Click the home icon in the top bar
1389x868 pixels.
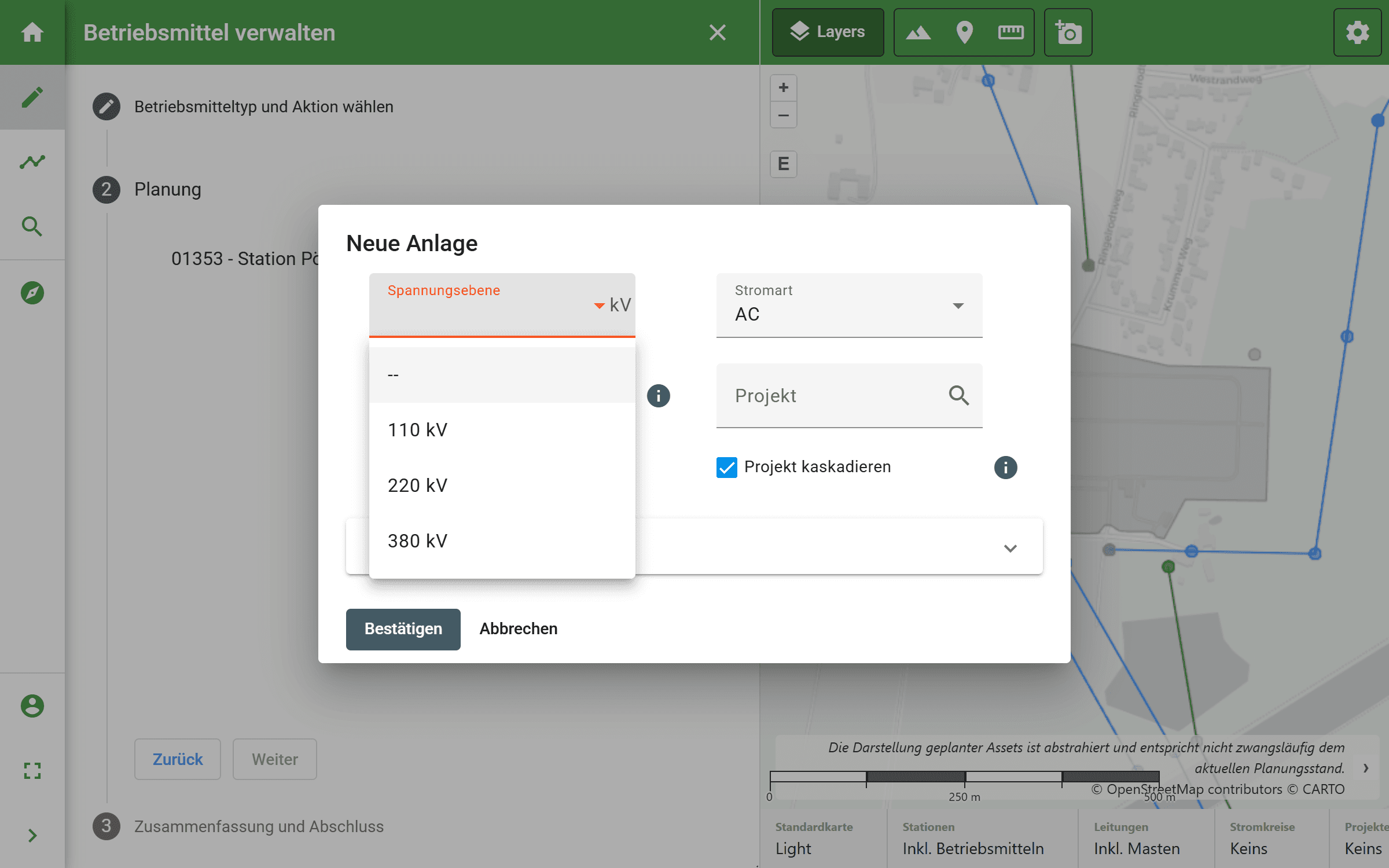tap(32, 32)
